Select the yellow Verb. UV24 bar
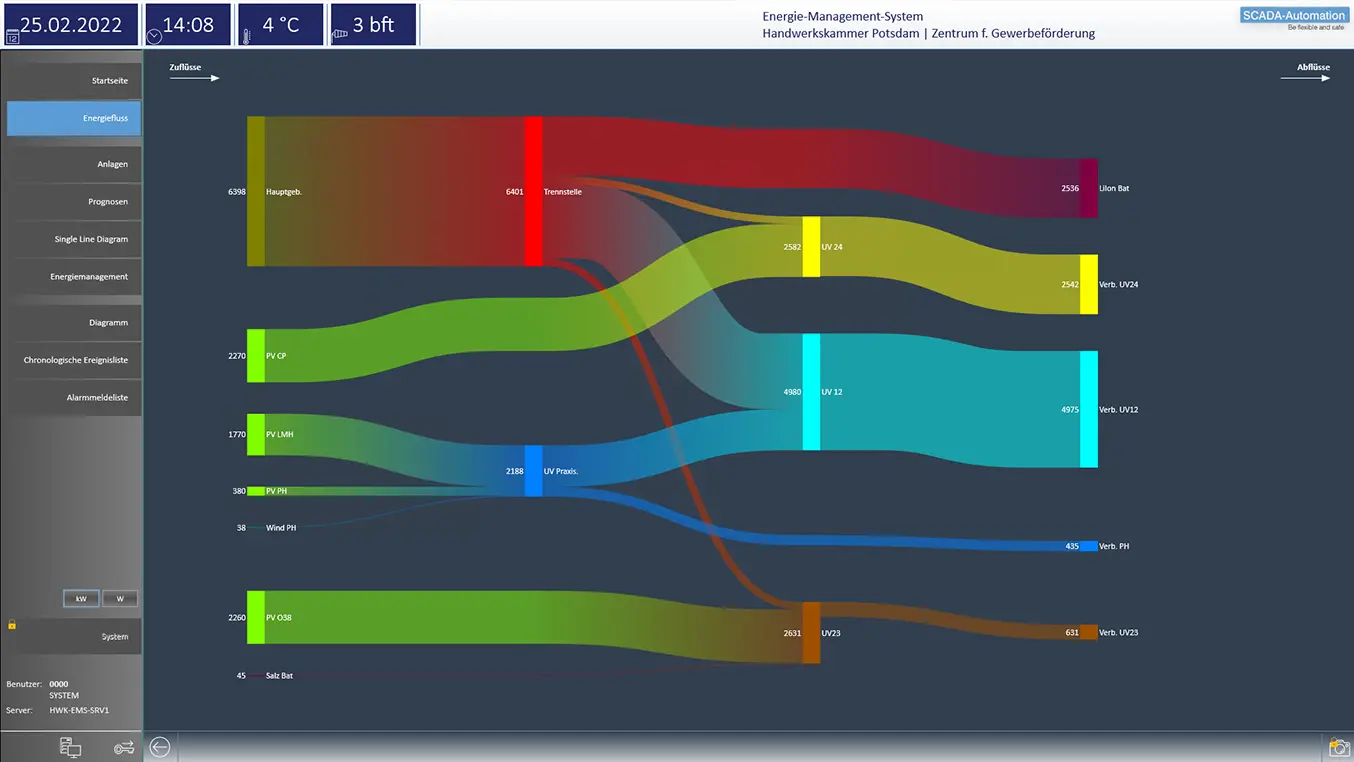 1089,284
